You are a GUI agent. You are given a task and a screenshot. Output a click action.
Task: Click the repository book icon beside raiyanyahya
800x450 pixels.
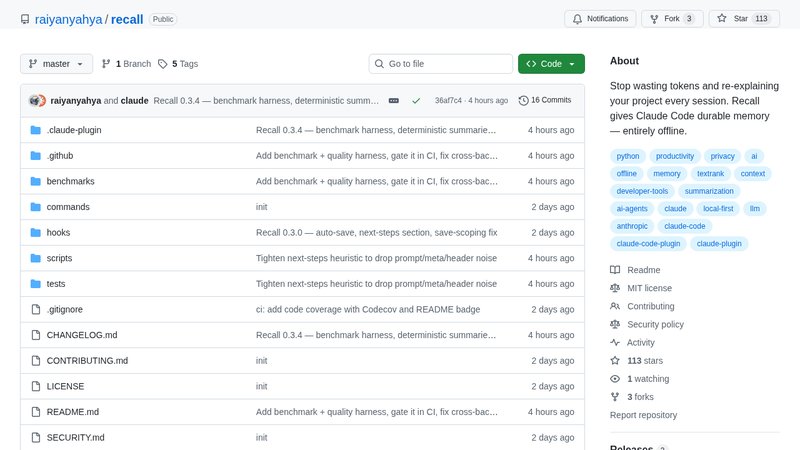click(25, 19)
